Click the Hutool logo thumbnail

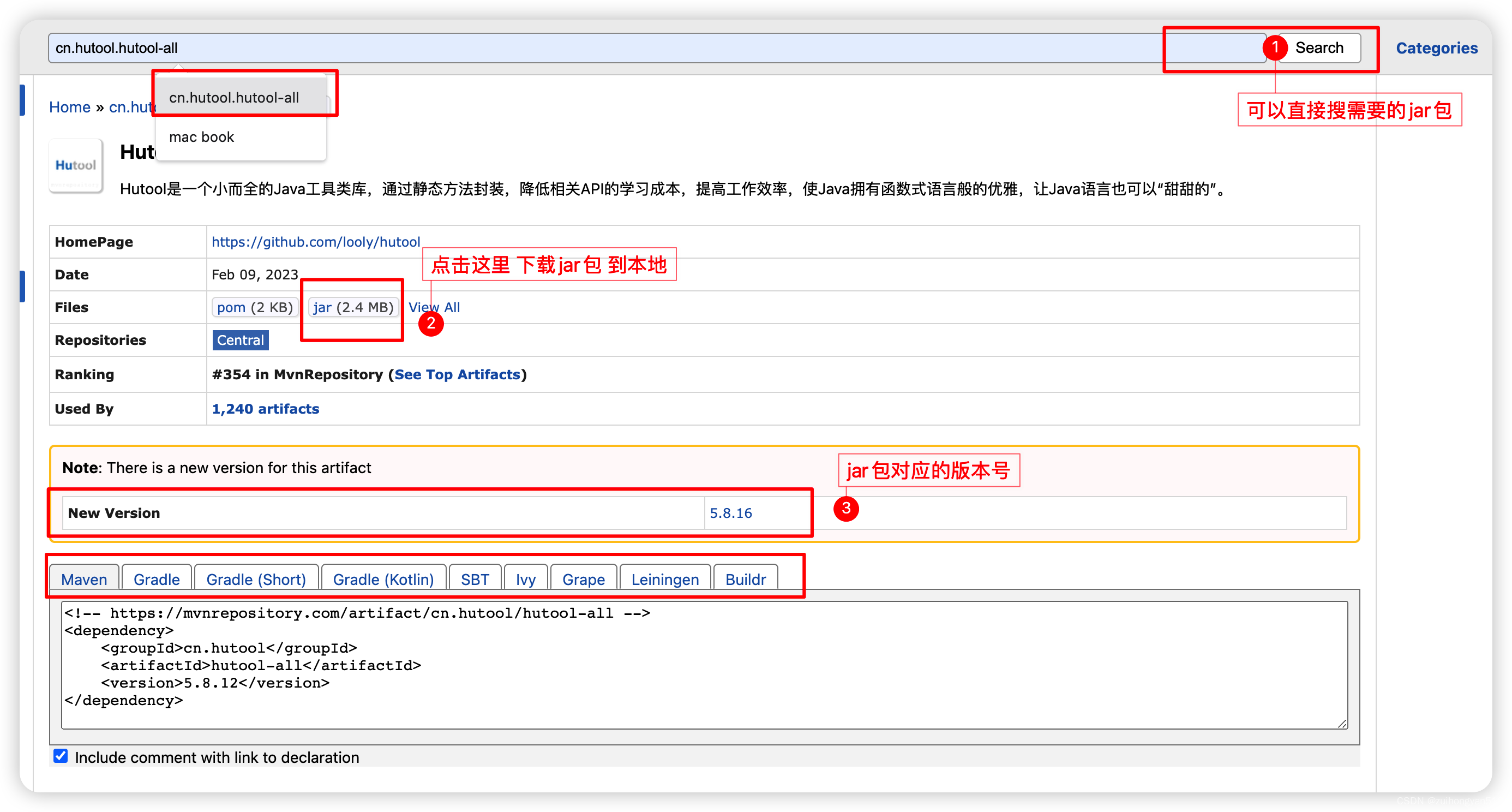(76, 165)
